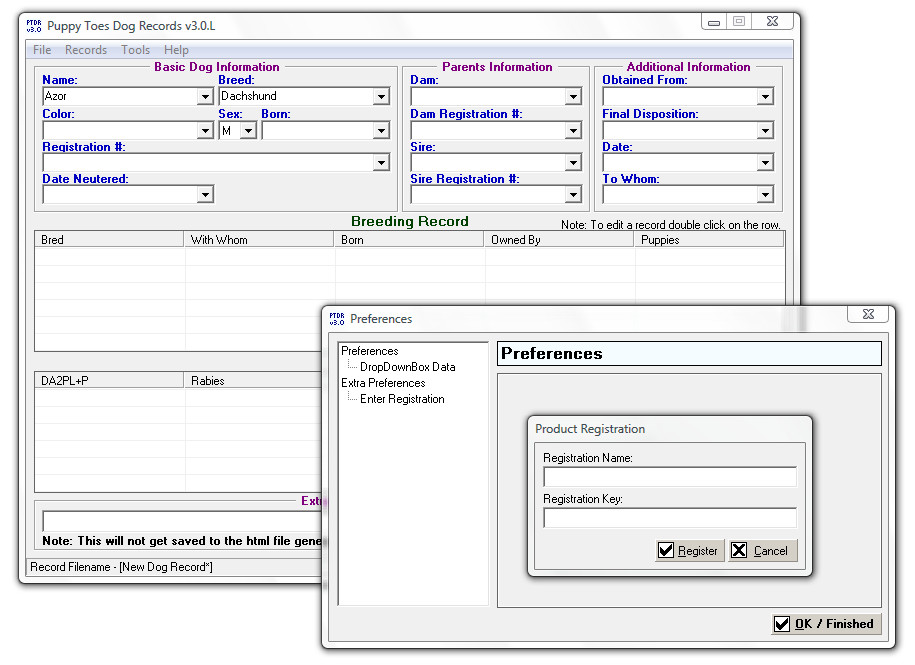Open the Records menu
The image size is (915, 665).
tap(86, 50)
